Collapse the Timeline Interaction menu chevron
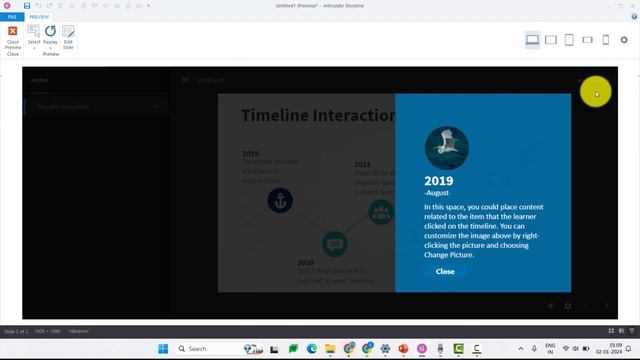The width and height of the screenshot is (640, 360). [156, 107]
